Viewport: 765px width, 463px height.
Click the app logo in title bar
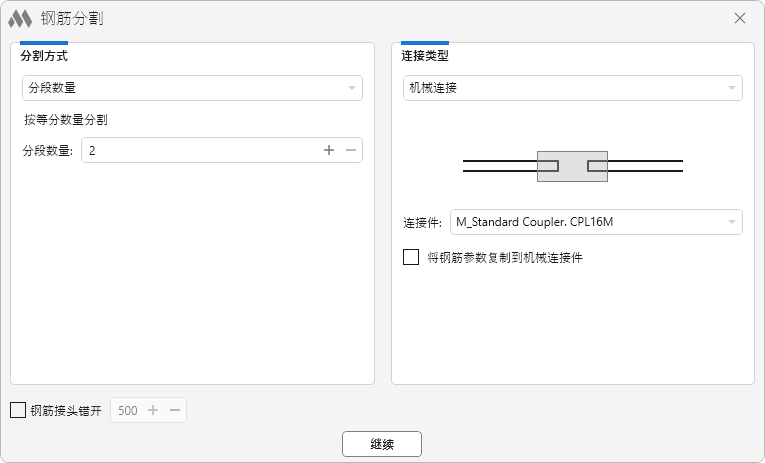pos(20,18)
